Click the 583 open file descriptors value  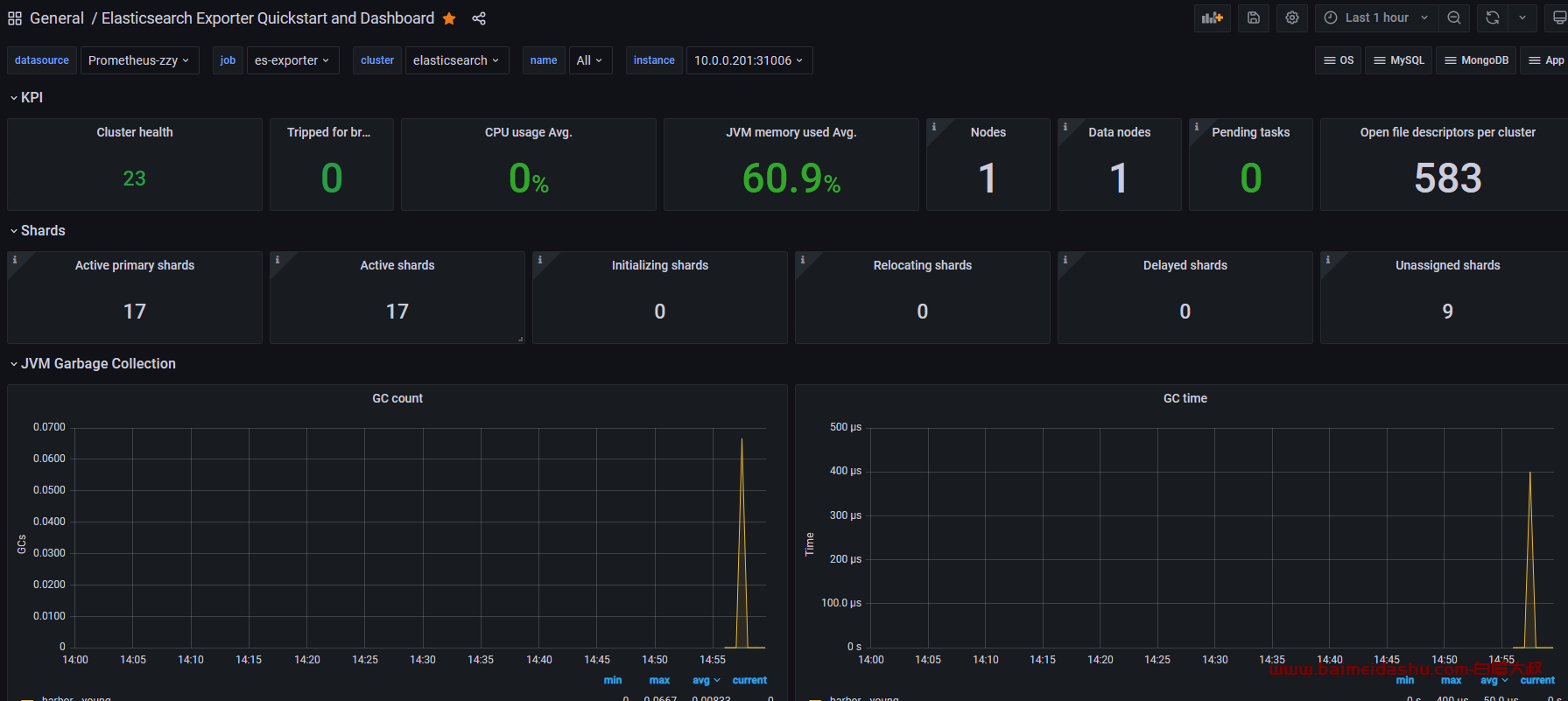[1448, 179]
